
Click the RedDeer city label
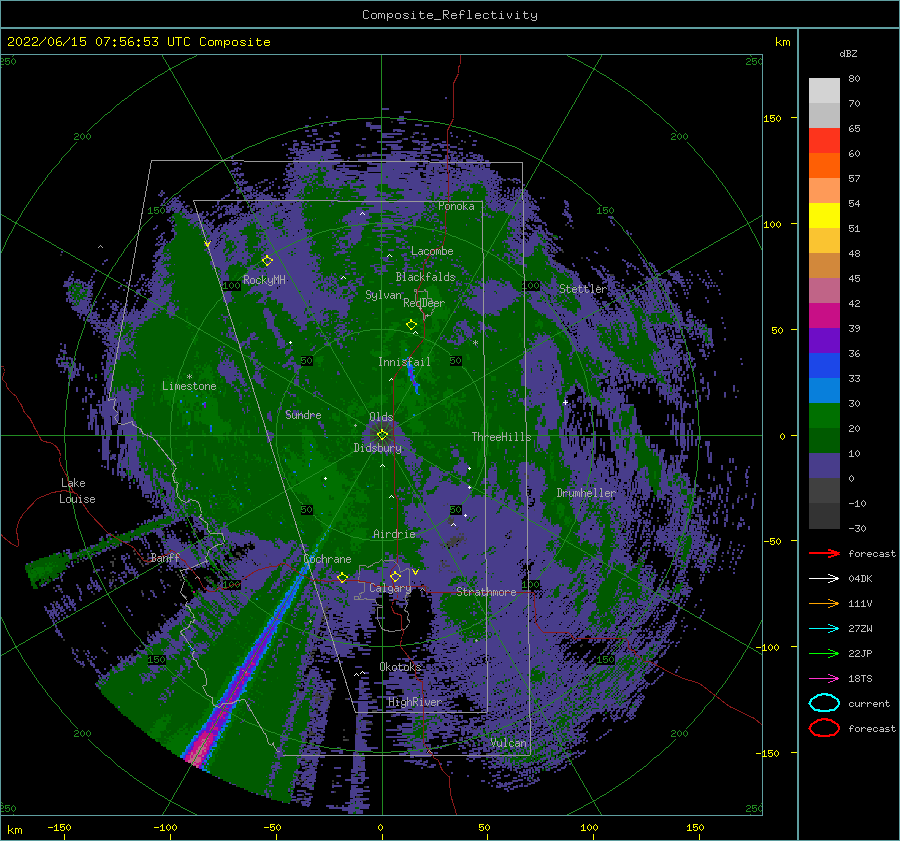(x=424, y=303)
